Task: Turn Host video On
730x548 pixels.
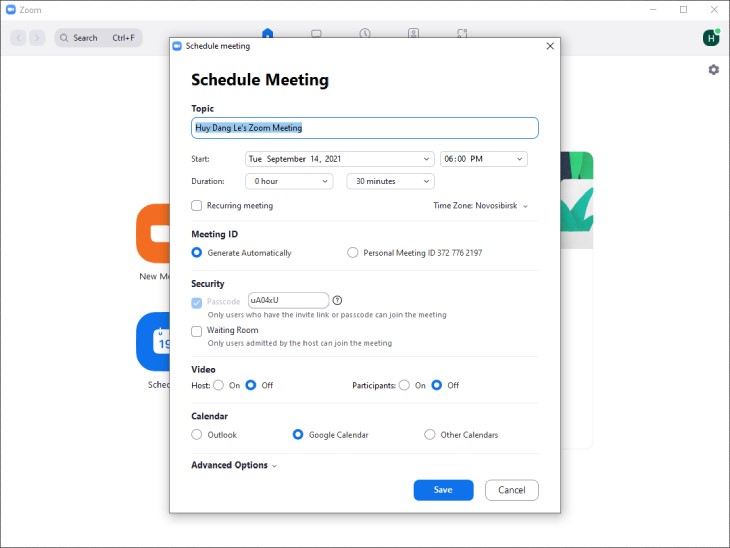Action: pyautogui.click(x=218, y=385)
